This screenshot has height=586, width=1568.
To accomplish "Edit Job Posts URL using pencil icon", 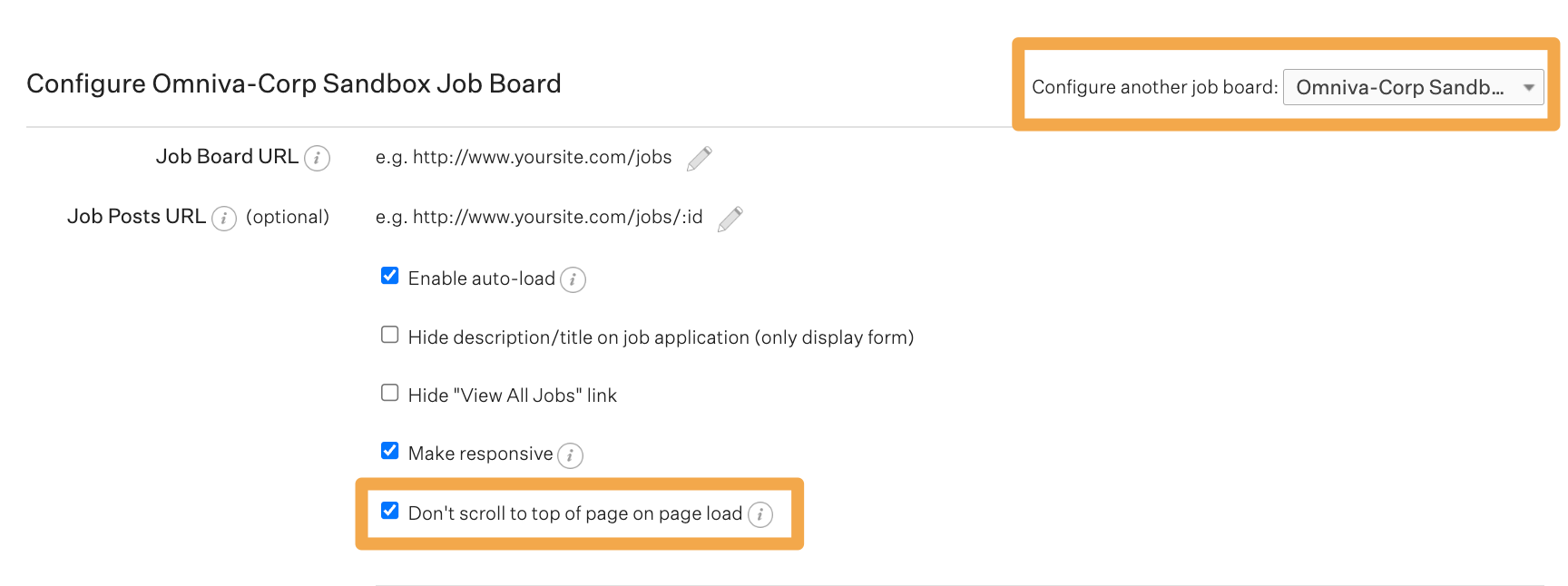I will [x=730, y=218].
